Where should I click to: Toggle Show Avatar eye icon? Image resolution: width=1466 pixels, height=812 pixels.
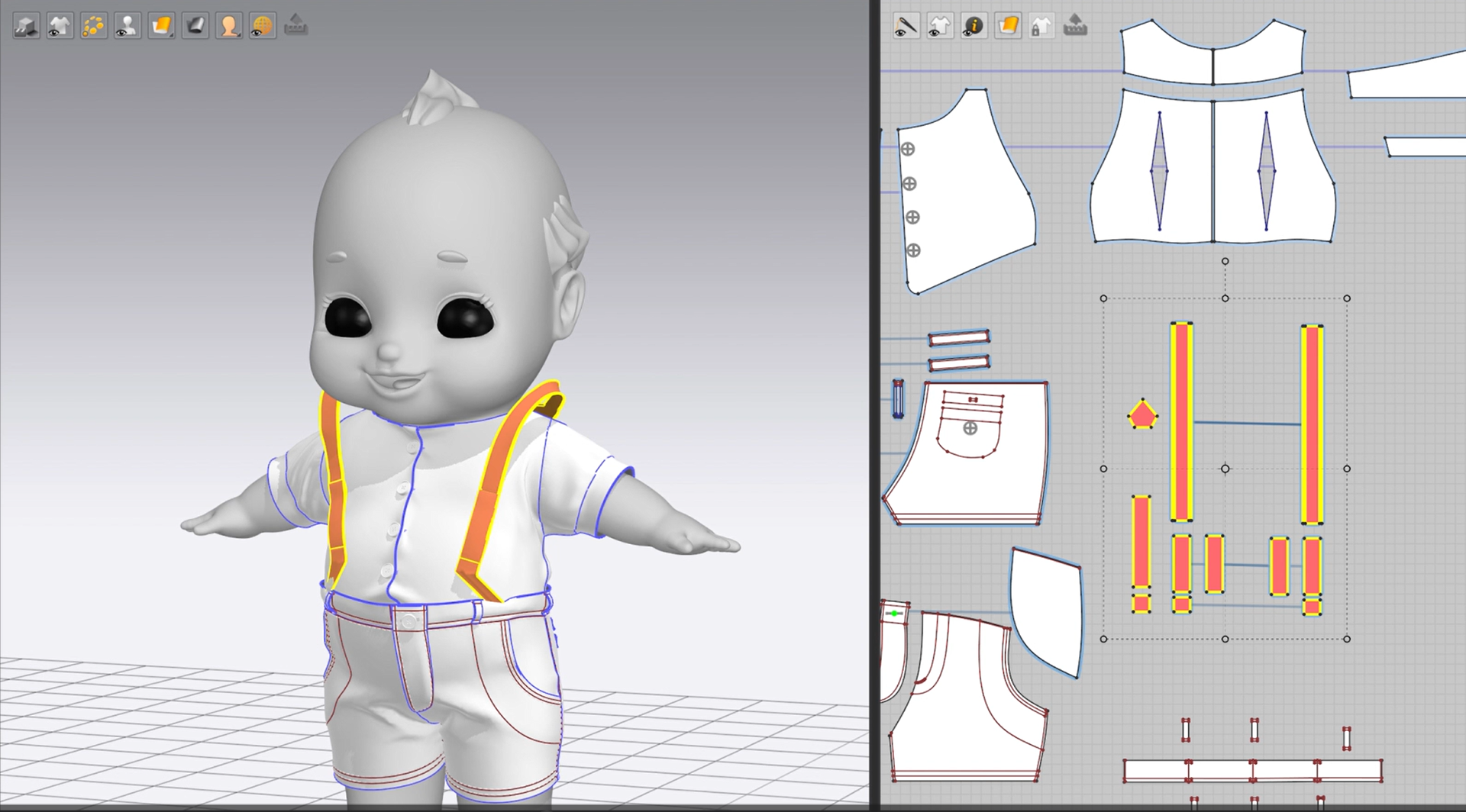pos(127,26)
